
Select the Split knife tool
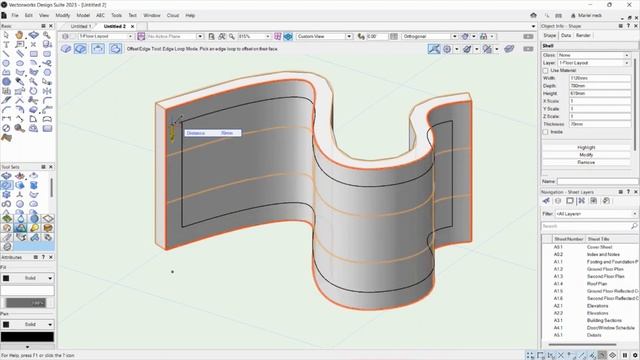point(6,100)
